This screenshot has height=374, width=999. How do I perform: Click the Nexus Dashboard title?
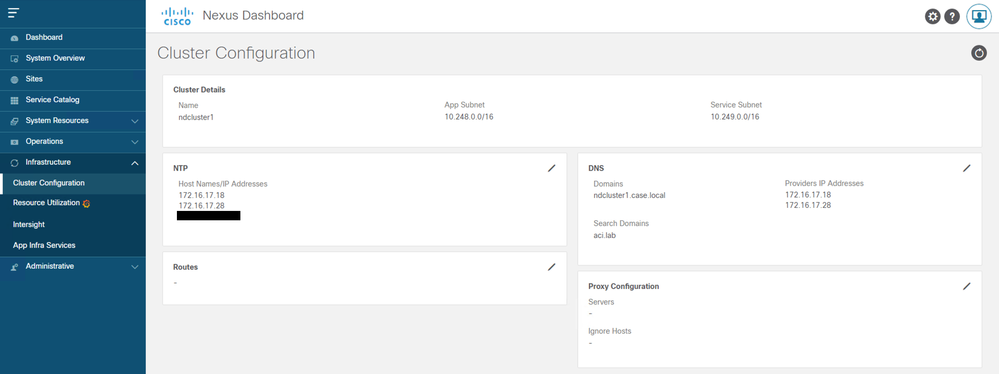[253, 15]
